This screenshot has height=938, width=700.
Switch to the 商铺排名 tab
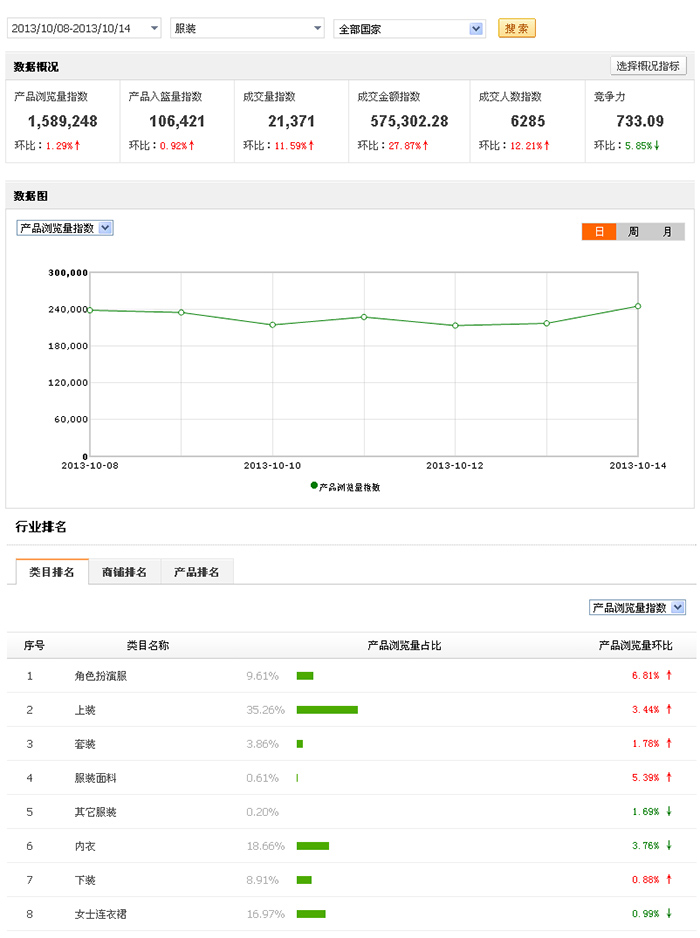click(124, 572)
